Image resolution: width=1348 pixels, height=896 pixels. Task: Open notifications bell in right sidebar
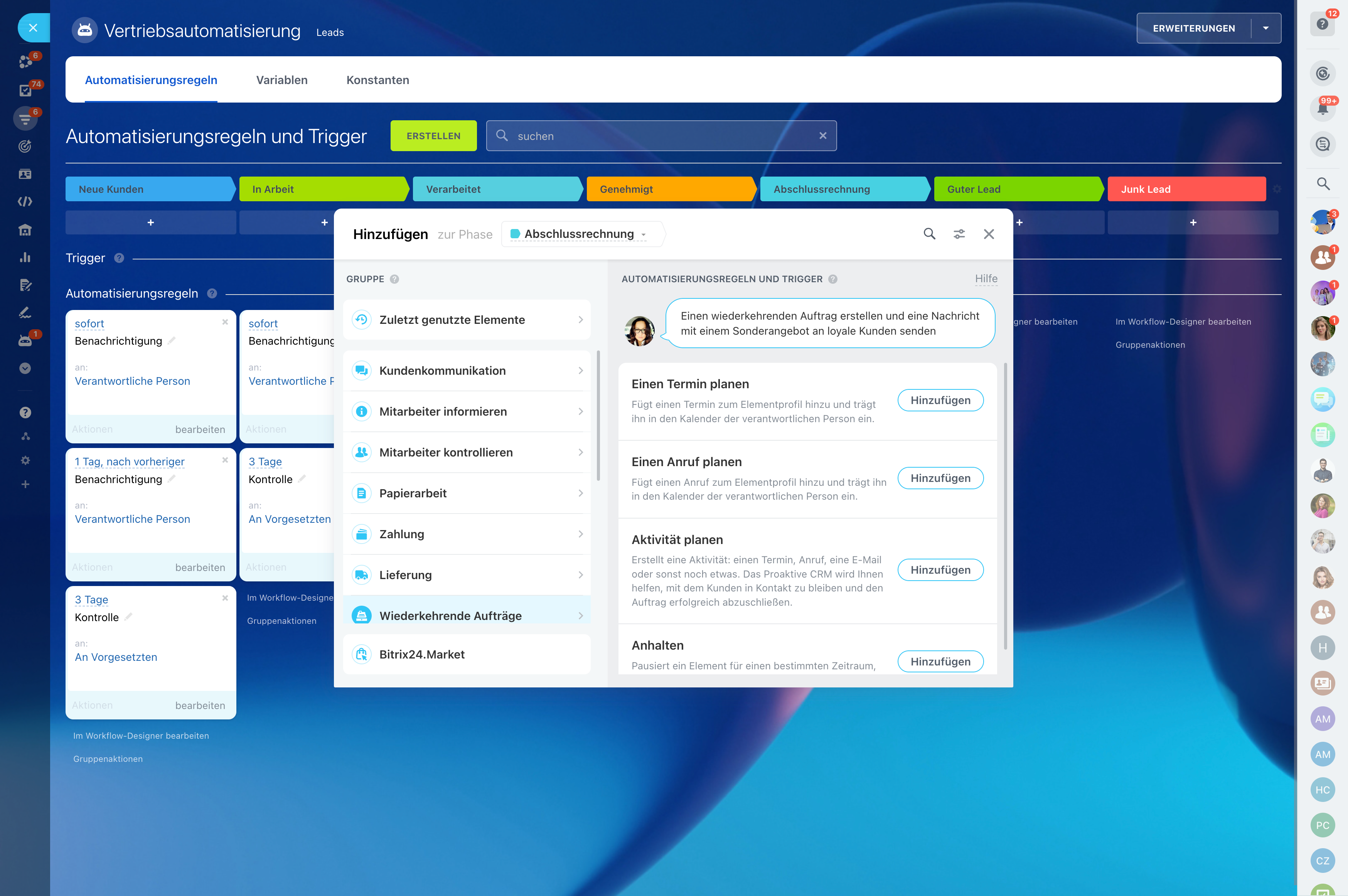pyautogui.click(x=1322, y=109)
